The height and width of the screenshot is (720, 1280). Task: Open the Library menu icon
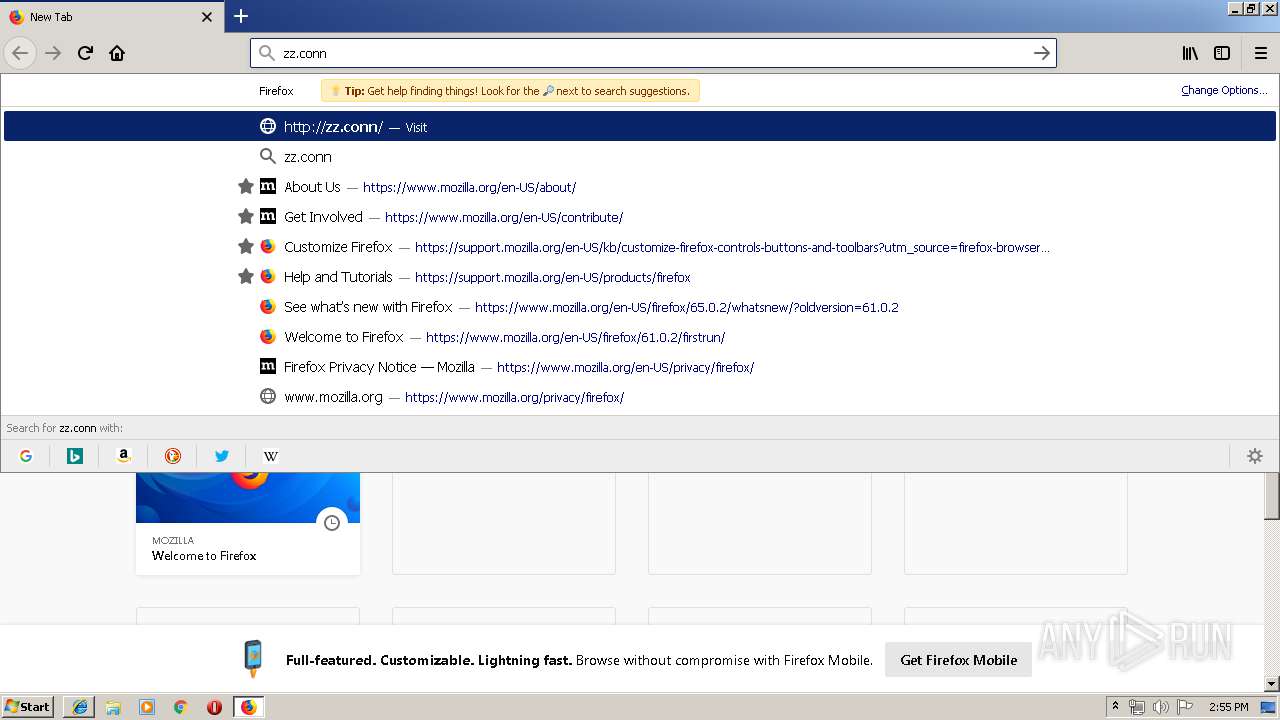point(1190,53)
